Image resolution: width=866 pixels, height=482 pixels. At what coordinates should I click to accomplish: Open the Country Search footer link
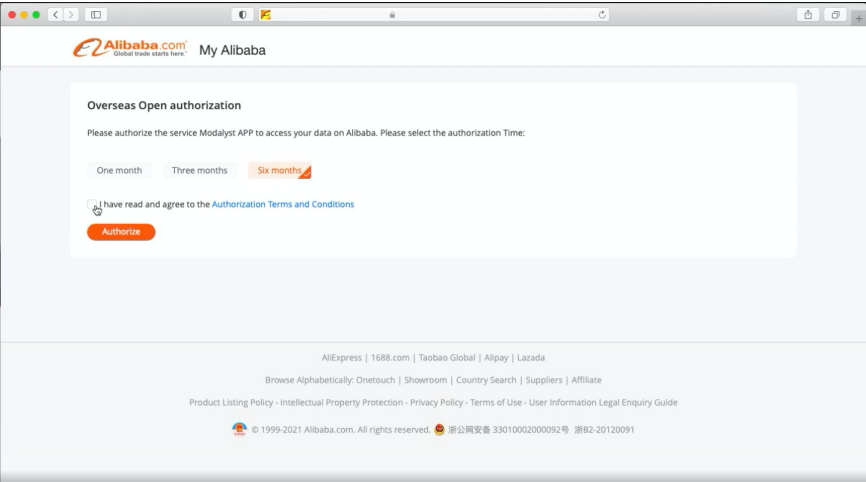(x=486, y=380)
